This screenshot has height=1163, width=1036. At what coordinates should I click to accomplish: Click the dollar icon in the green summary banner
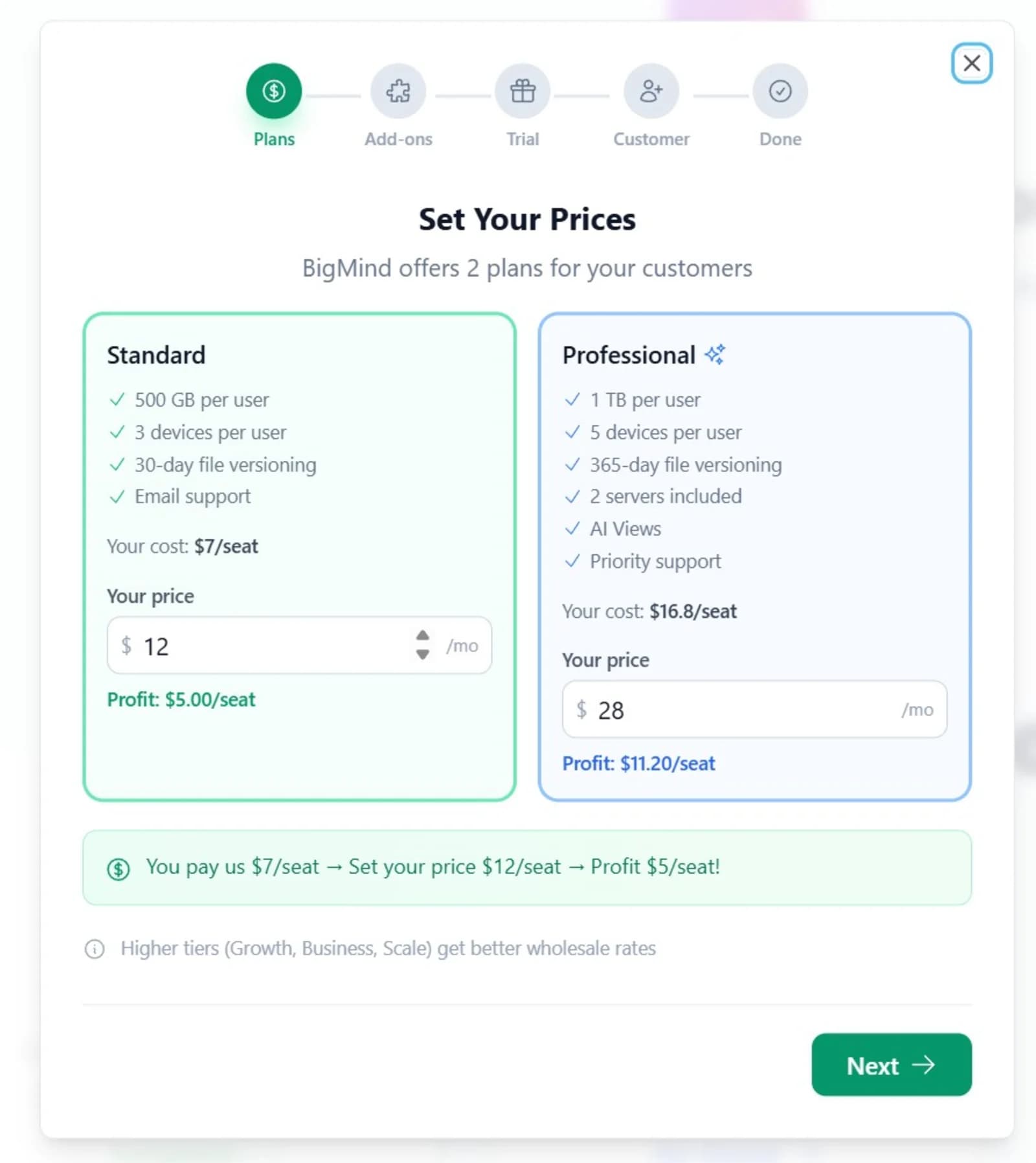tap(118, 868)
